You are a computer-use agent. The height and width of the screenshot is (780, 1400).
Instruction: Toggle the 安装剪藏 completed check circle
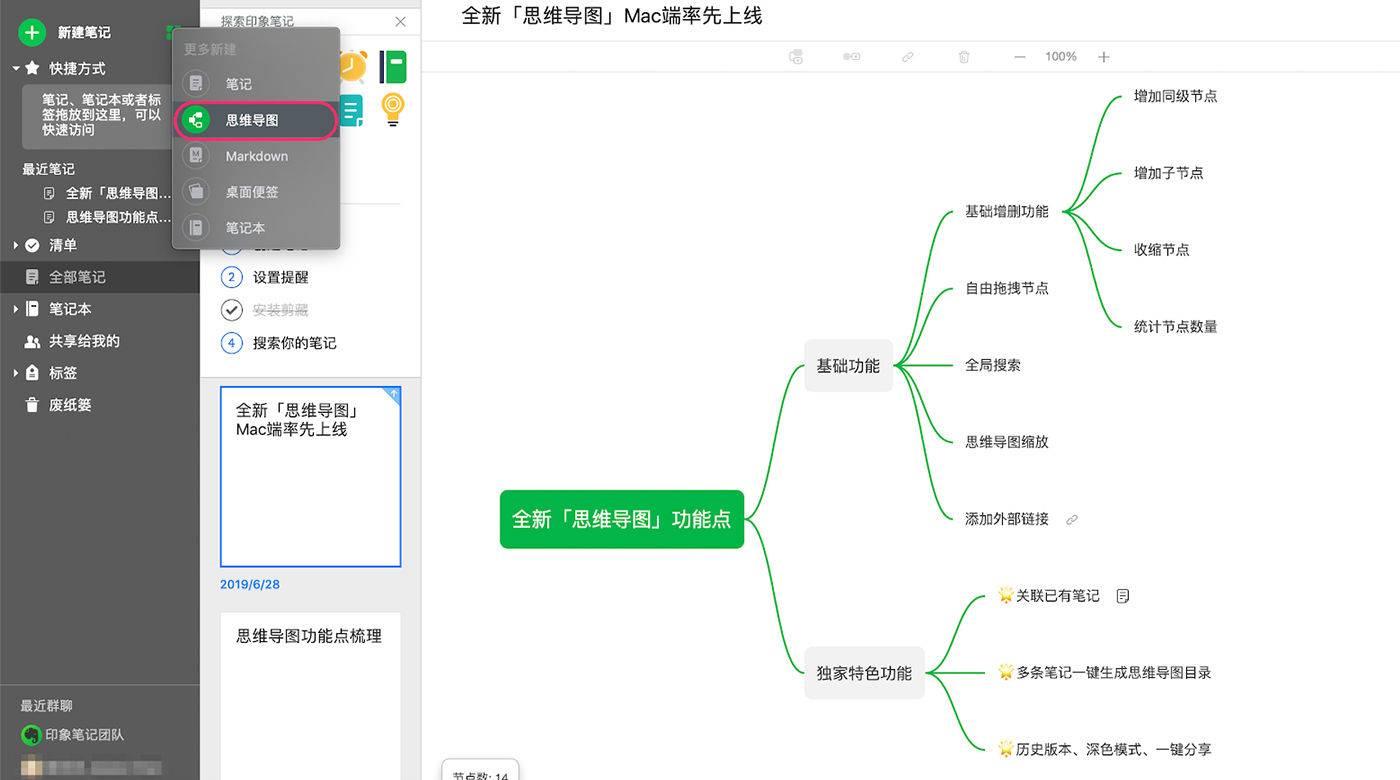coord(232,310)
